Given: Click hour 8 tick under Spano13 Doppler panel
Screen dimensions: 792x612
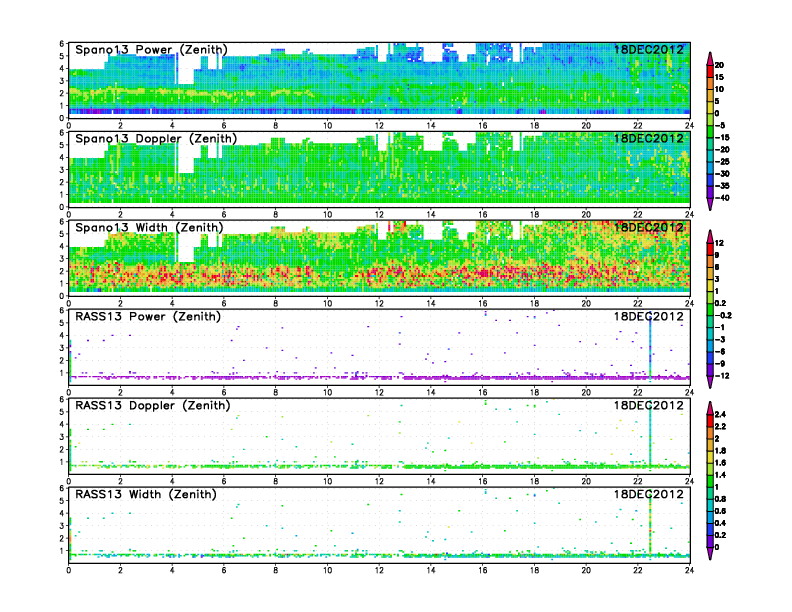Looking at the screenshot, I should 275,214.
